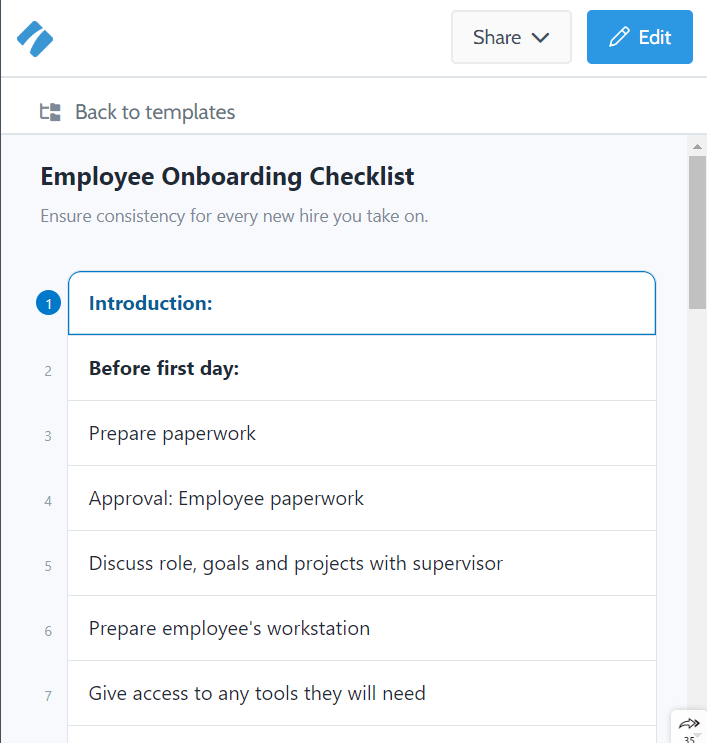The width and height of the screenshot is (707, 743).
Task: Open the Share dropdown
Action: (511, 37)
